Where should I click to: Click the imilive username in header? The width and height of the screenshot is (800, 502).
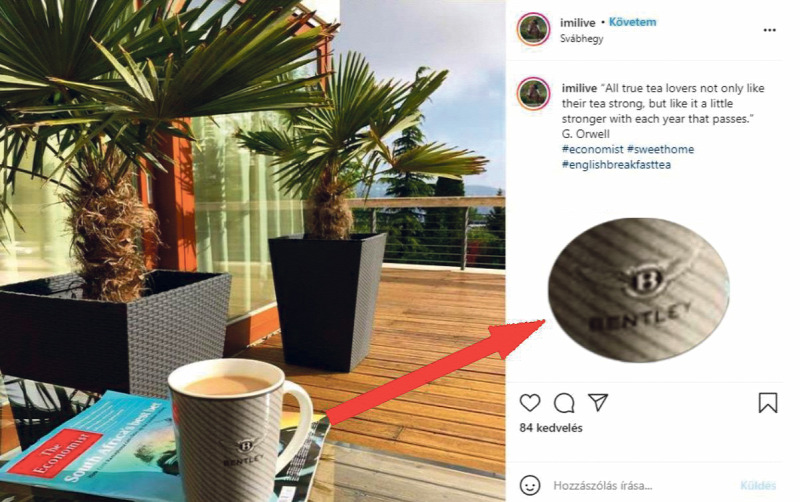pos(578,22)
